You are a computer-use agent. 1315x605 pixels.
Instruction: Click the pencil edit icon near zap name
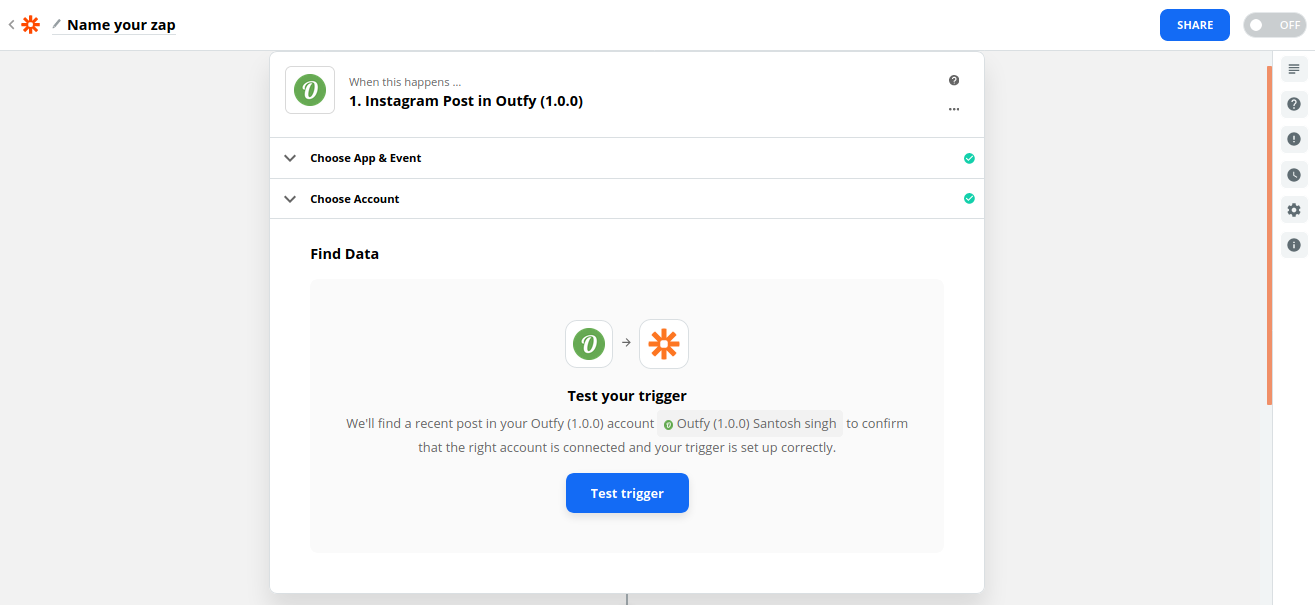coord(57,24)
